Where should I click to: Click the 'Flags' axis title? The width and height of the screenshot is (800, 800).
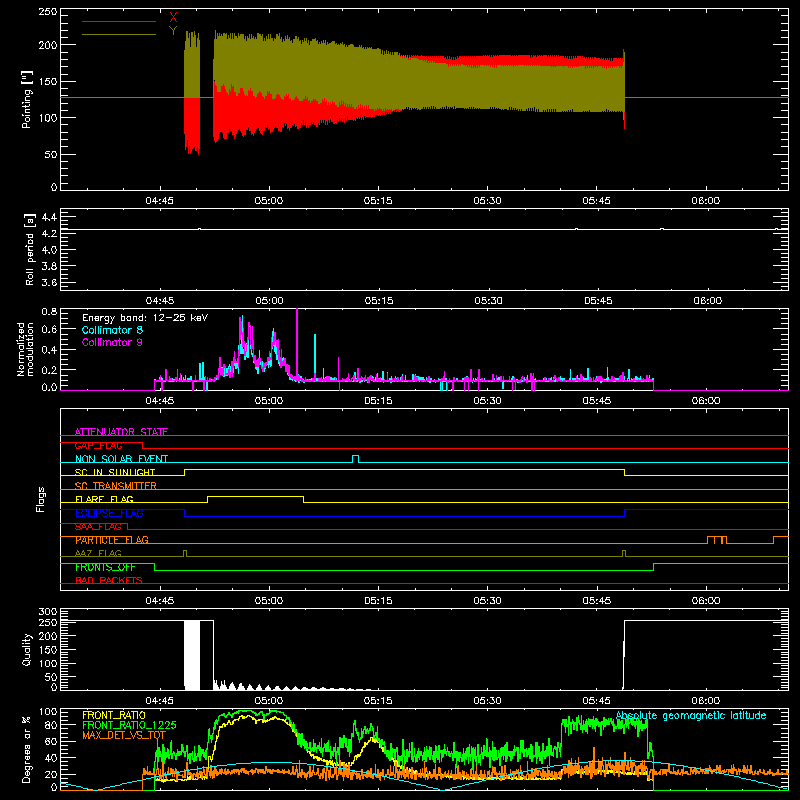[x=40, y=499]
